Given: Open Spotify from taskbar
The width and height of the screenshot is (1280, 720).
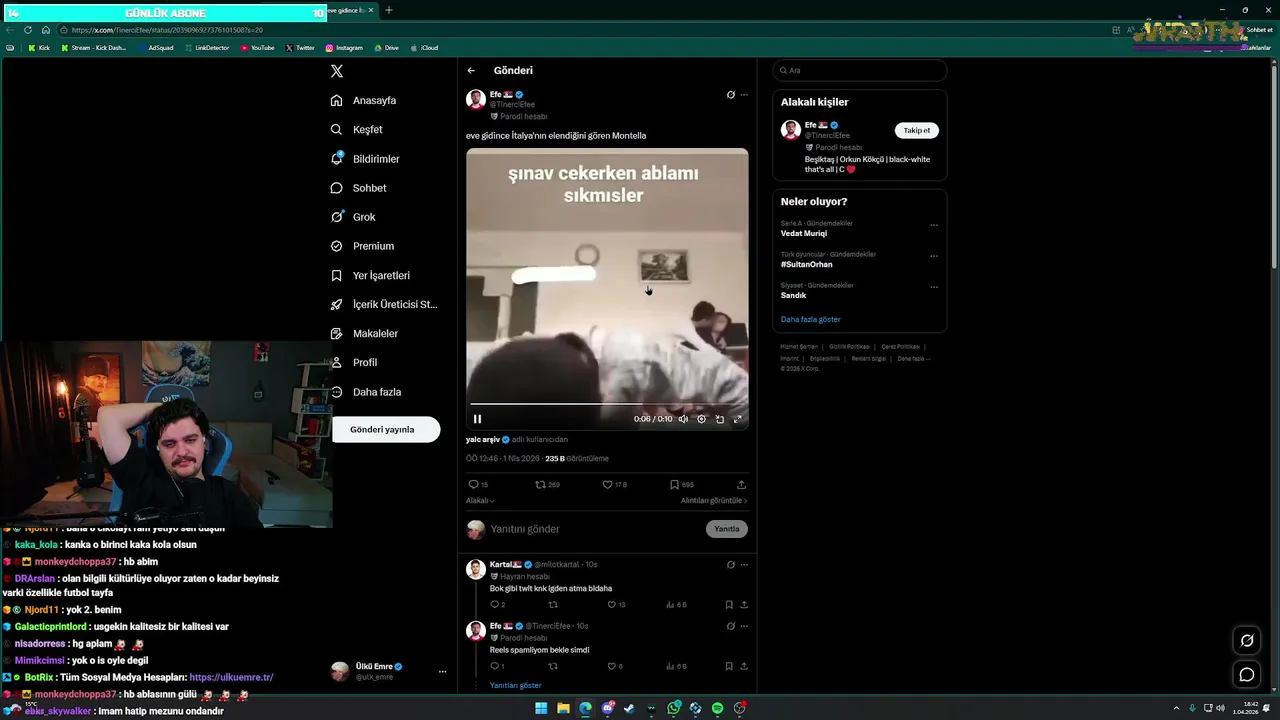Looking at the screenshot, I should (x=717, y=708).
